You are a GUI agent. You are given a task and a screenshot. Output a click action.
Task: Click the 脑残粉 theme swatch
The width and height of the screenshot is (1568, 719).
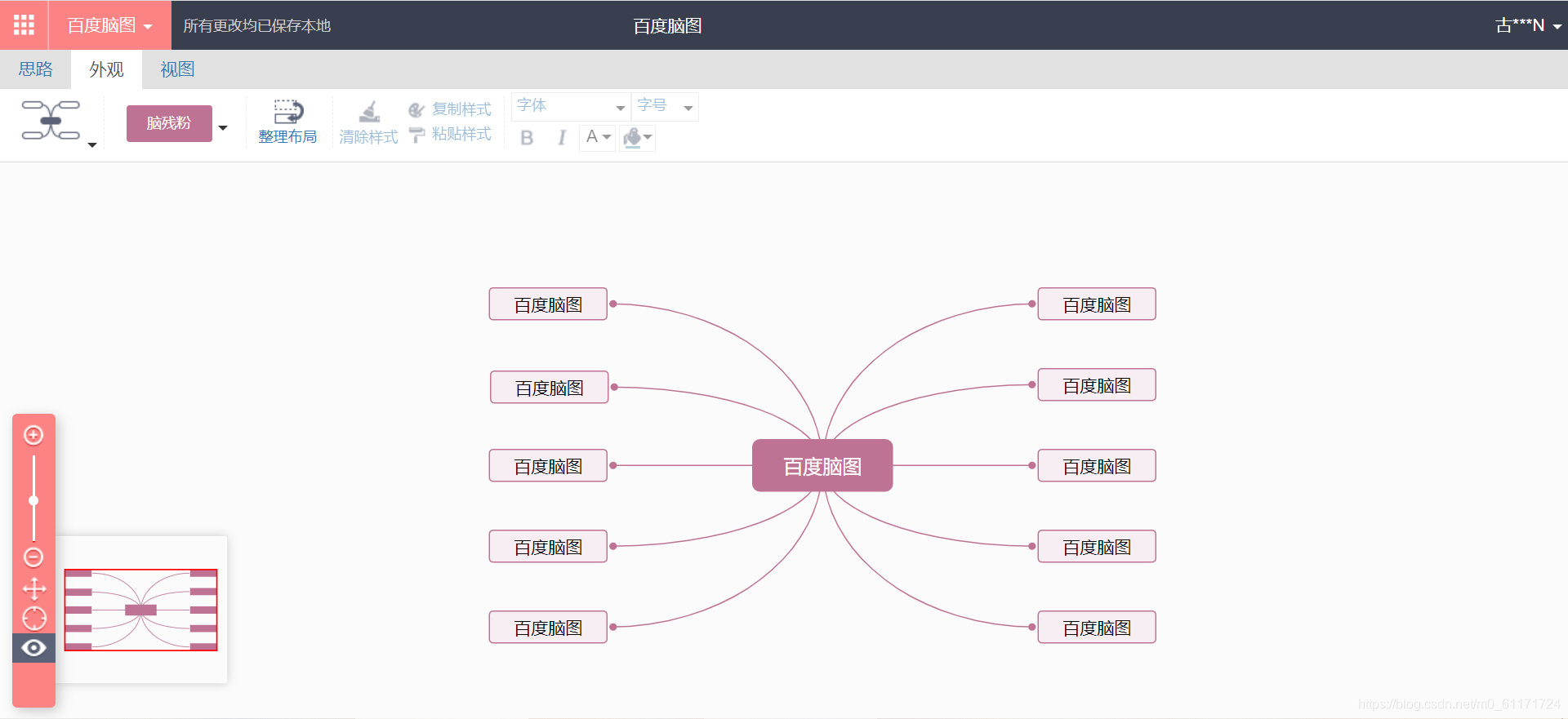tap(169, 123)
